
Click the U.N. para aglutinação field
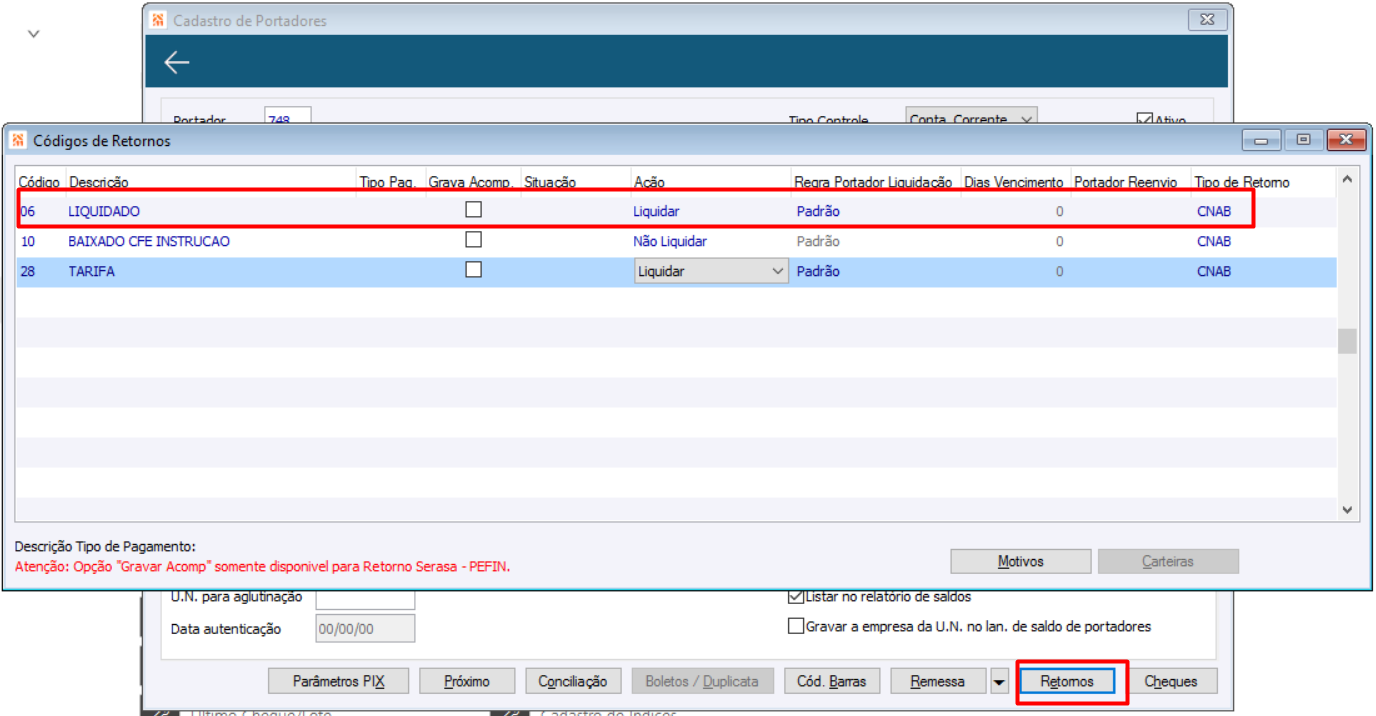pyautogui.click(x=365, y=598)
